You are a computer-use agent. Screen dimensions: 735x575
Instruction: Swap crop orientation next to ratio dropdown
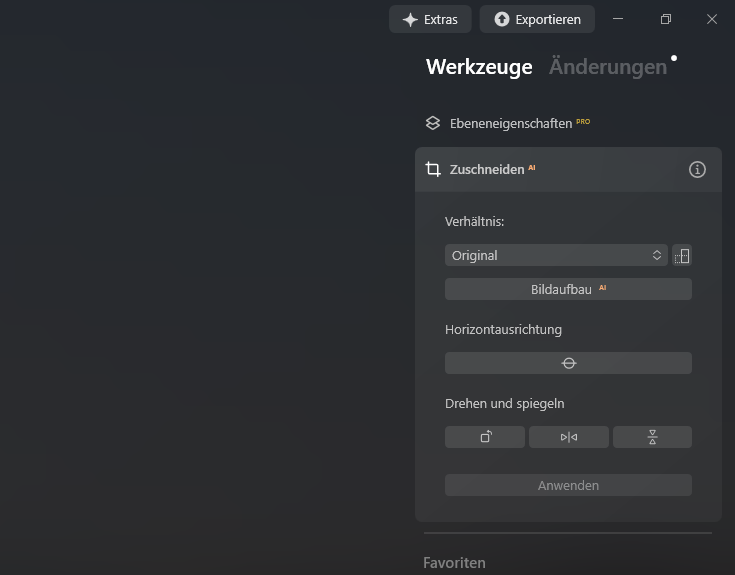coord(682,255)
